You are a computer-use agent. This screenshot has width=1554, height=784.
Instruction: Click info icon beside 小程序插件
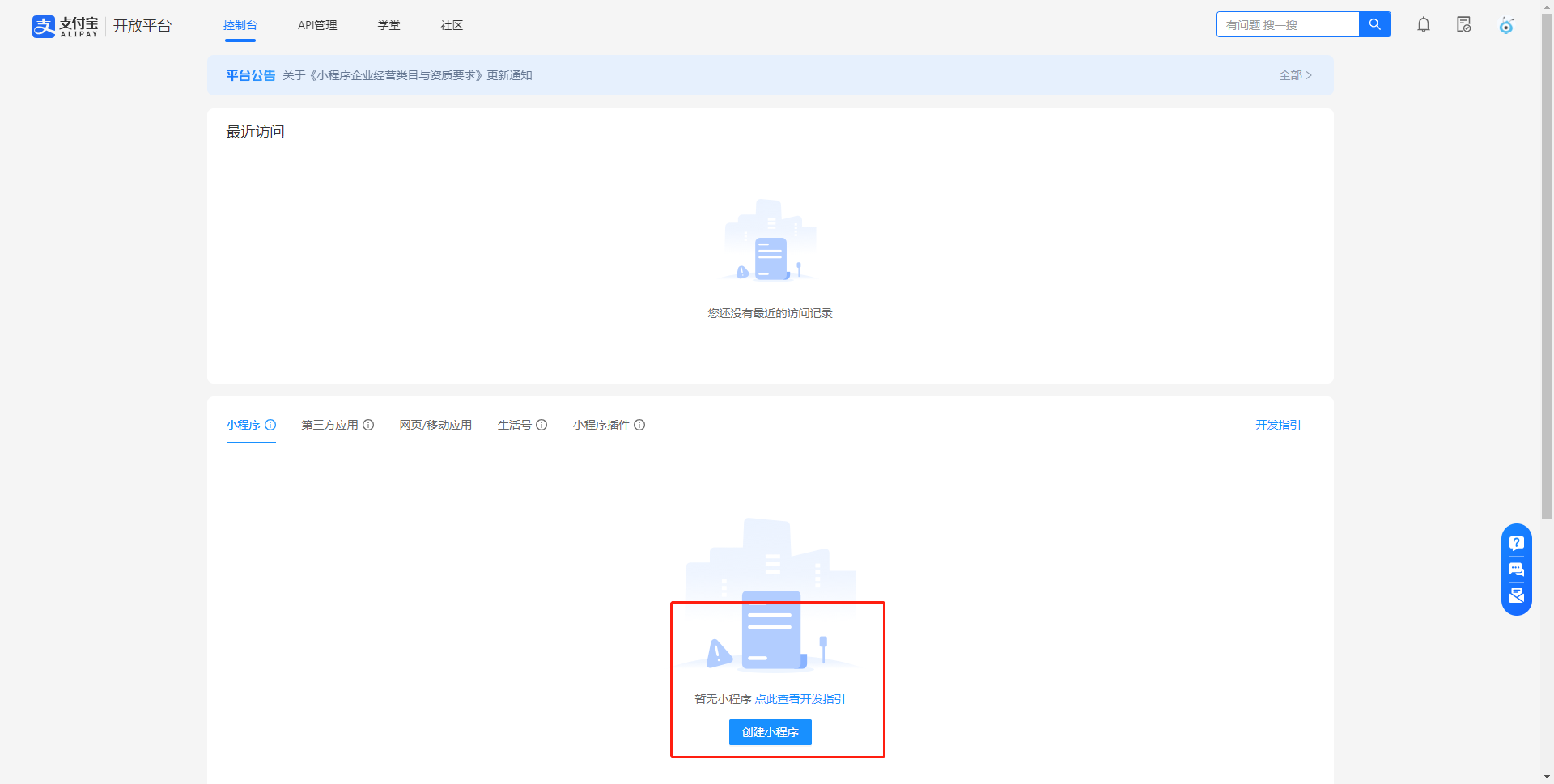pos(639,425)
